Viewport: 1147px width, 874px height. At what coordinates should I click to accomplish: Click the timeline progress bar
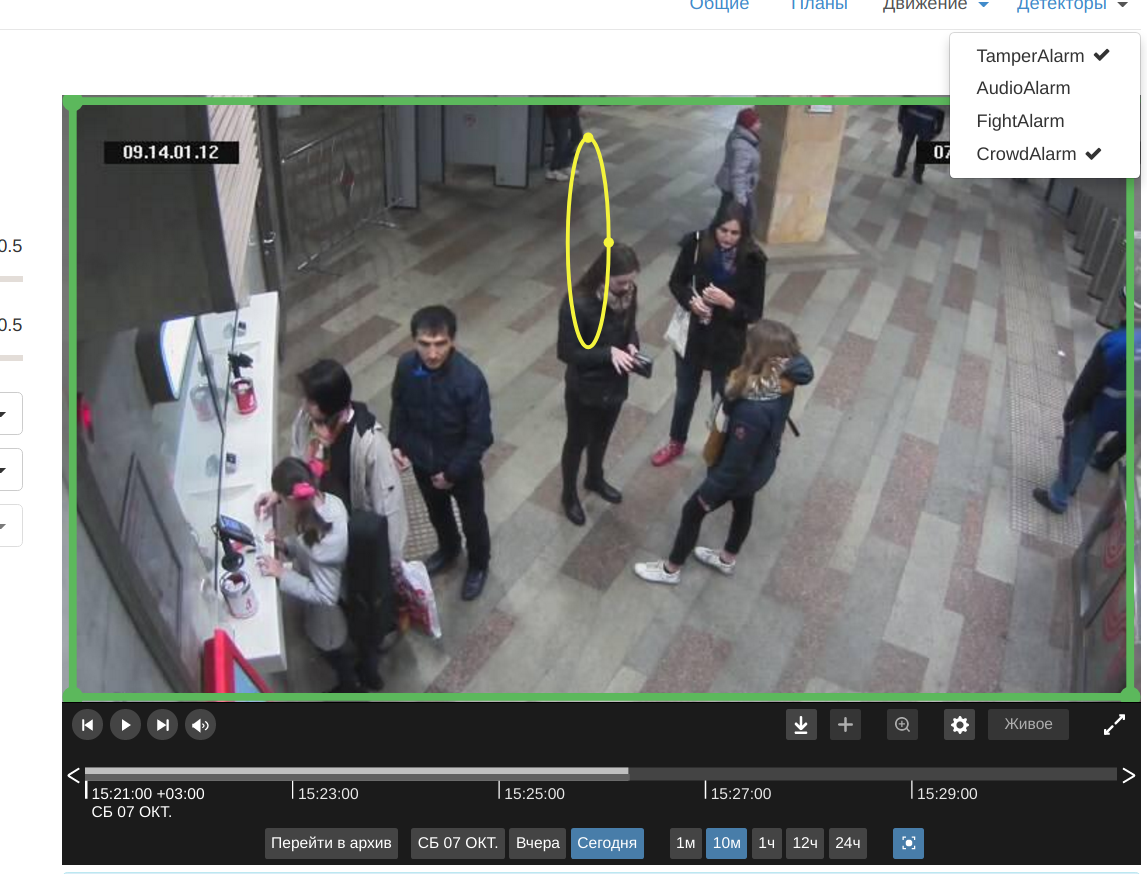click(x=601, y=773)
